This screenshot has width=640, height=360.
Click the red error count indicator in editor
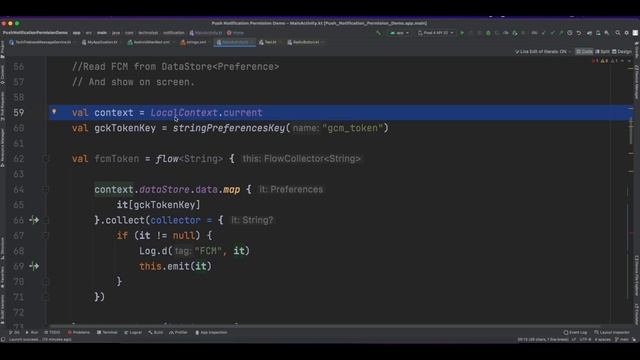[x=594, y=61]
